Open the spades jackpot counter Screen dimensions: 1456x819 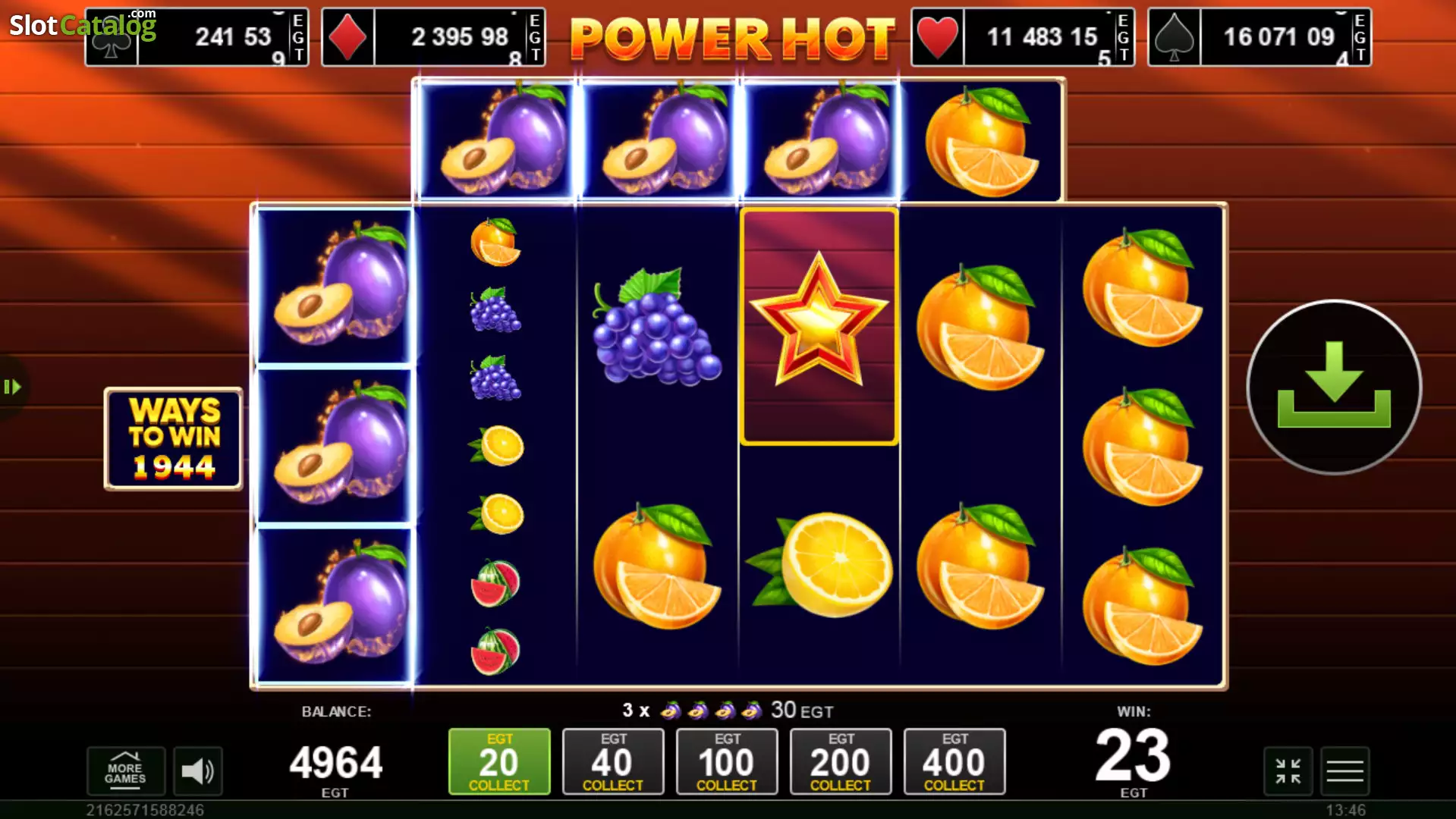pyautogui.click(x=1259, y=37)
